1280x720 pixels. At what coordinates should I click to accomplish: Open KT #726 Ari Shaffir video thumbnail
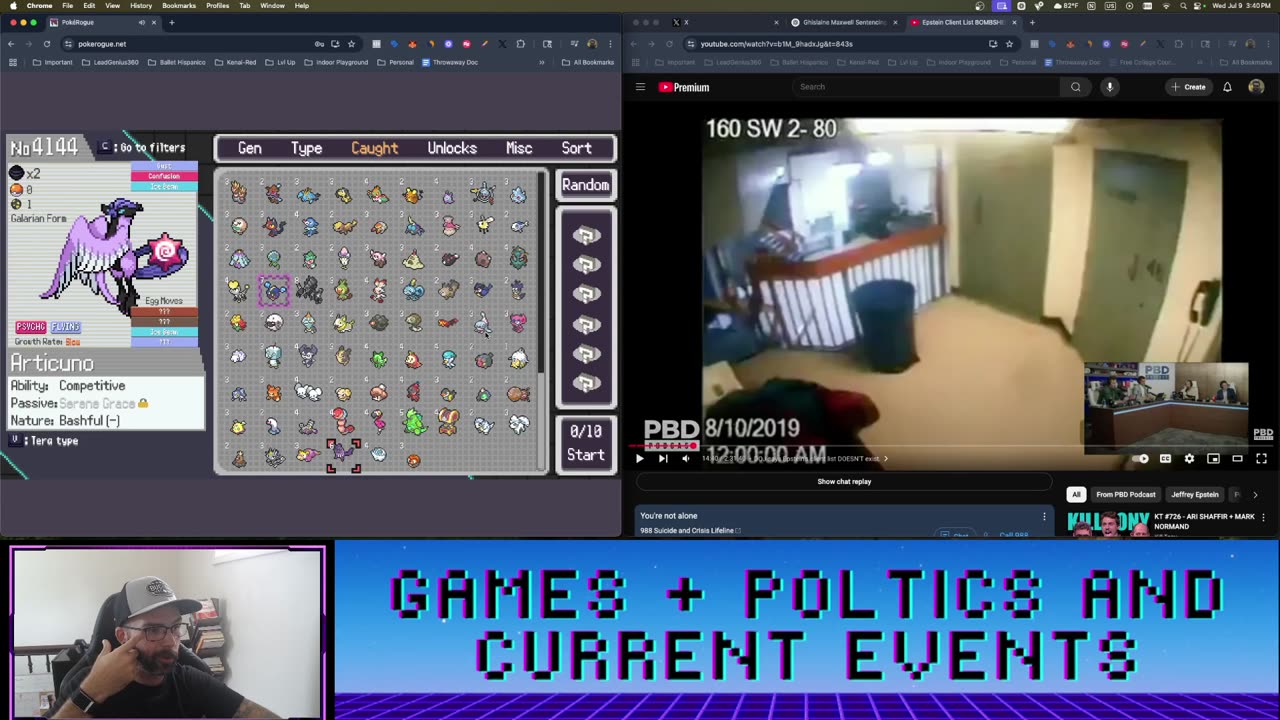click(1108, 524)
